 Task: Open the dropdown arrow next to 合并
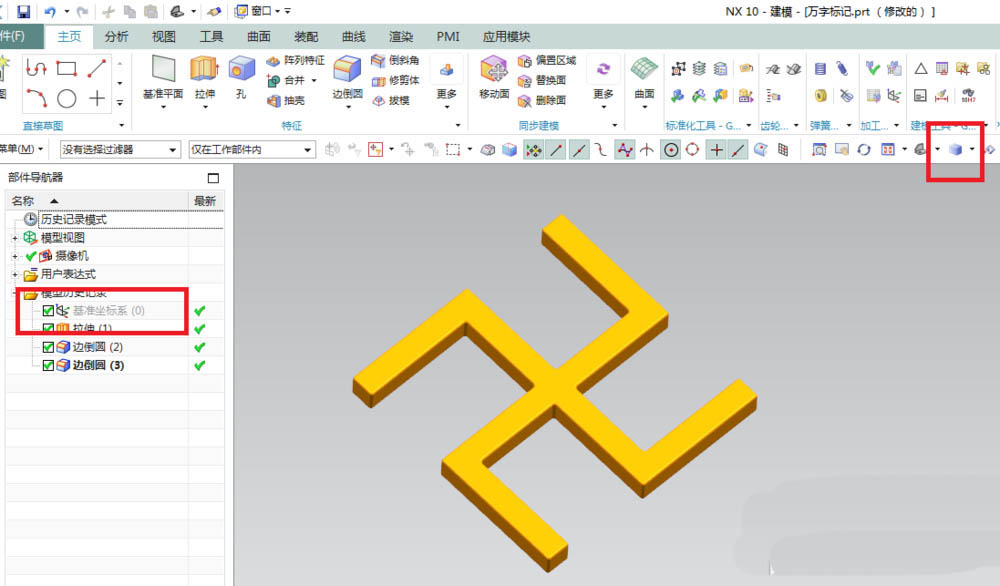314,80
